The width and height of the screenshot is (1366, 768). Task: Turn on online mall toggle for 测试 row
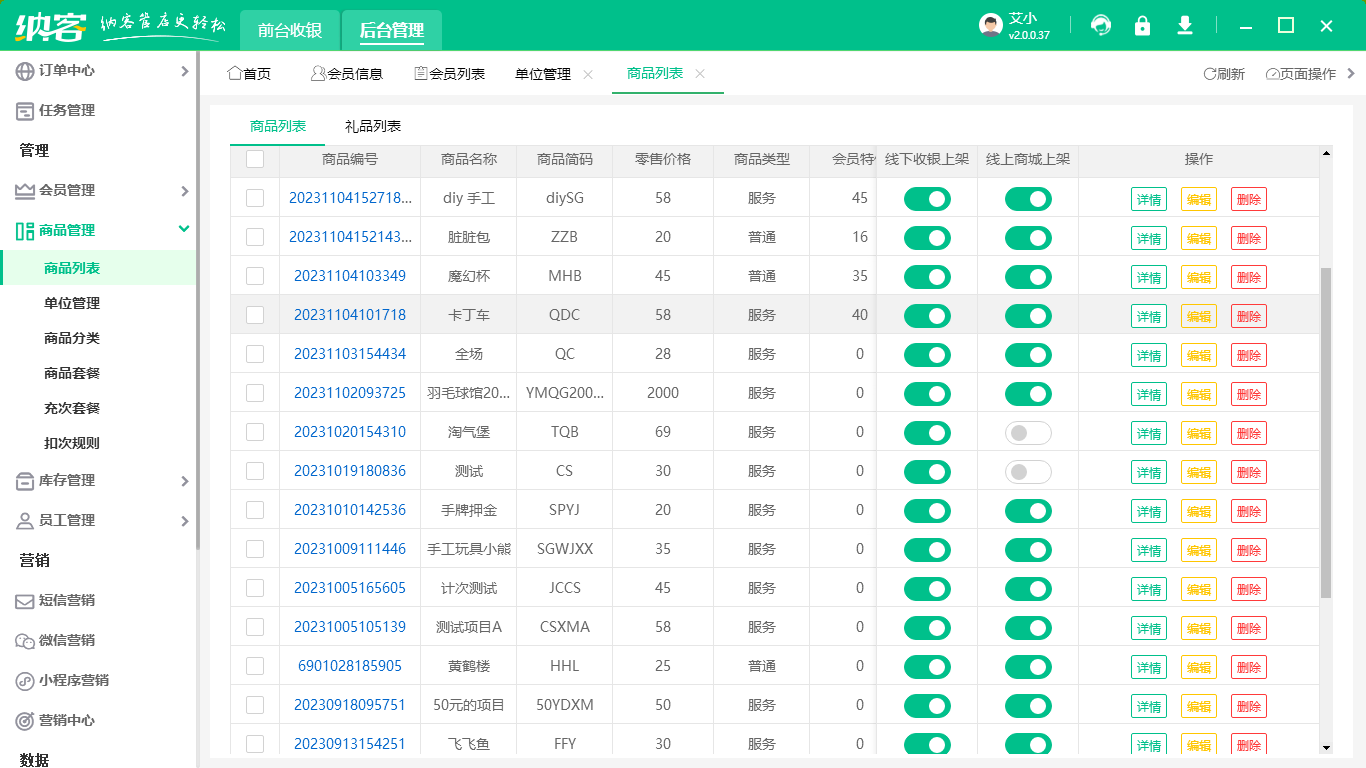[1029, 471]
